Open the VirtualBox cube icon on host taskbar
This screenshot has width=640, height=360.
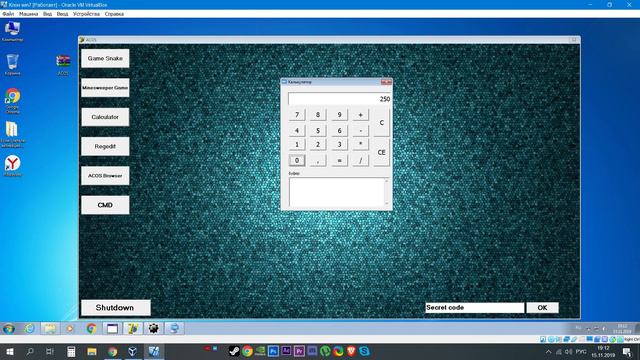click(x=133, y=351)
